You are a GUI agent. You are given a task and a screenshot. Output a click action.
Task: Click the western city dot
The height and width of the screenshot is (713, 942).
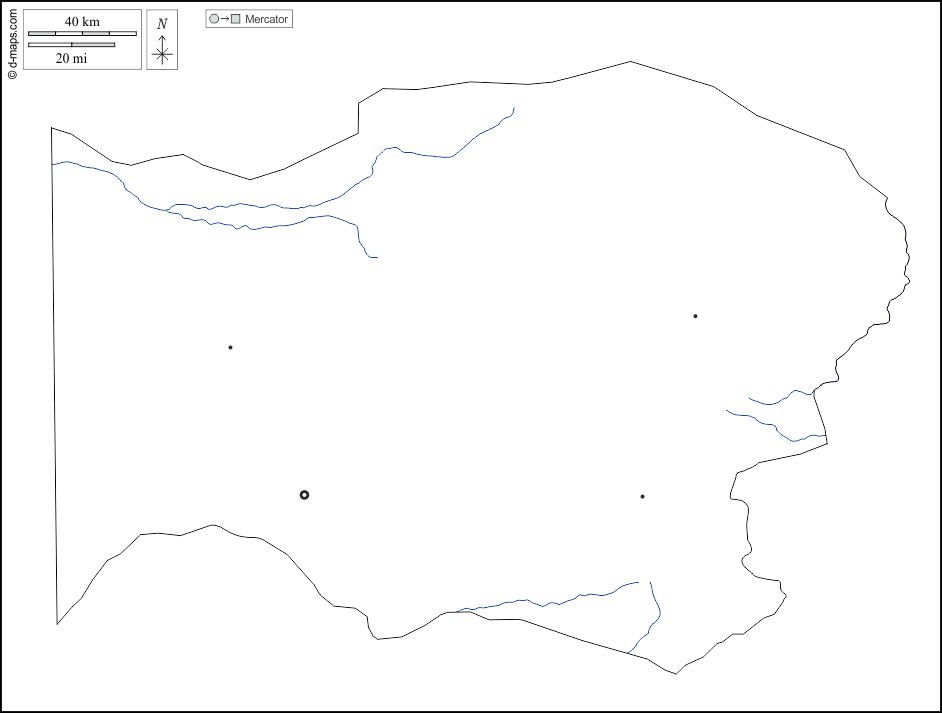[230, 348]
